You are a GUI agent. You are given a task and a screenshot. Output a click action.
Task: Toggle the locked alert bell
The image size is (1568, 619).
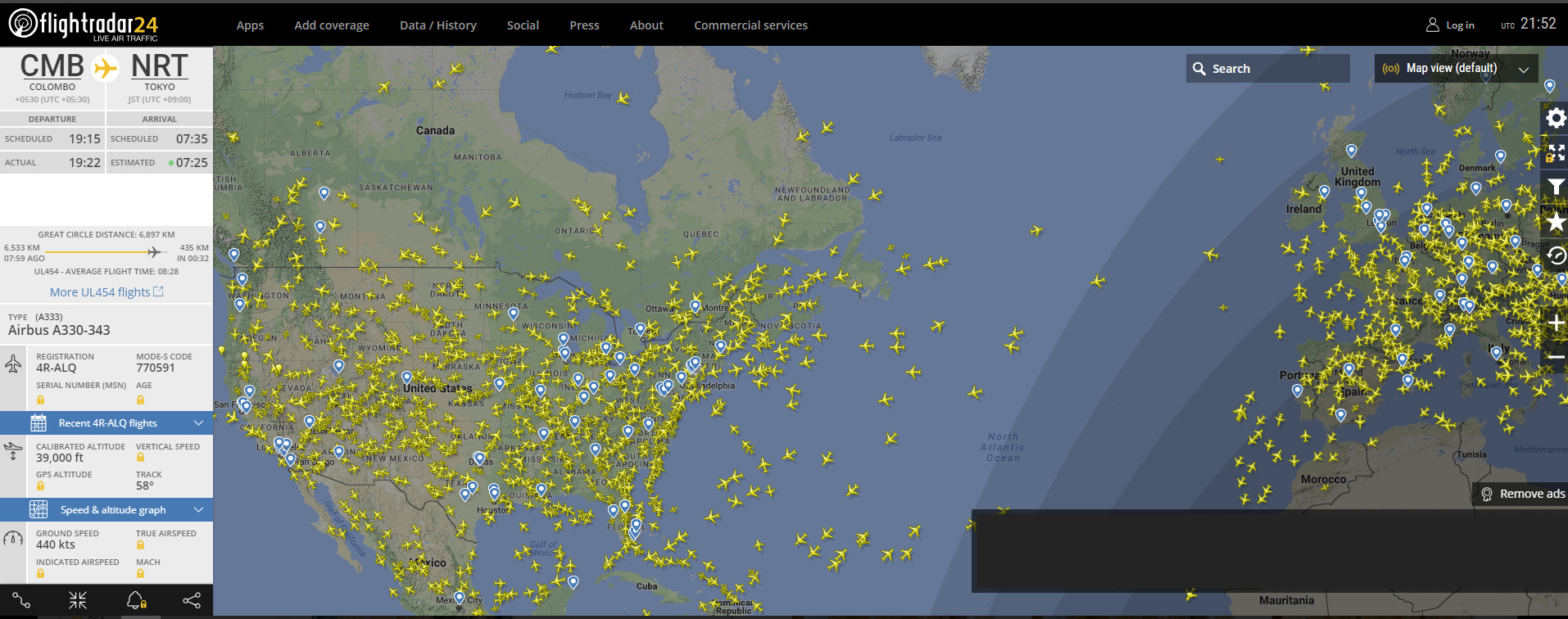136,601
